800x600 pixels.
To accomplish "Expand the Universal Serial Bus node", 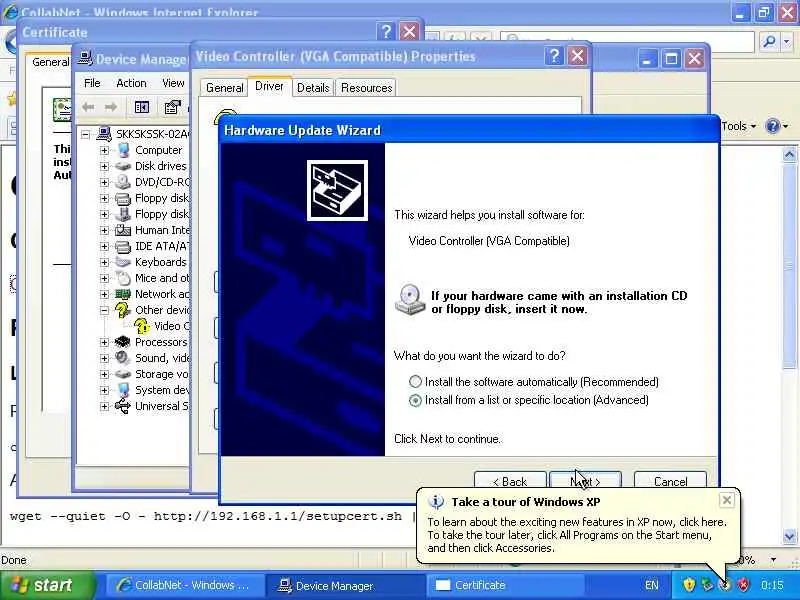I will click(x=104, y=407).
